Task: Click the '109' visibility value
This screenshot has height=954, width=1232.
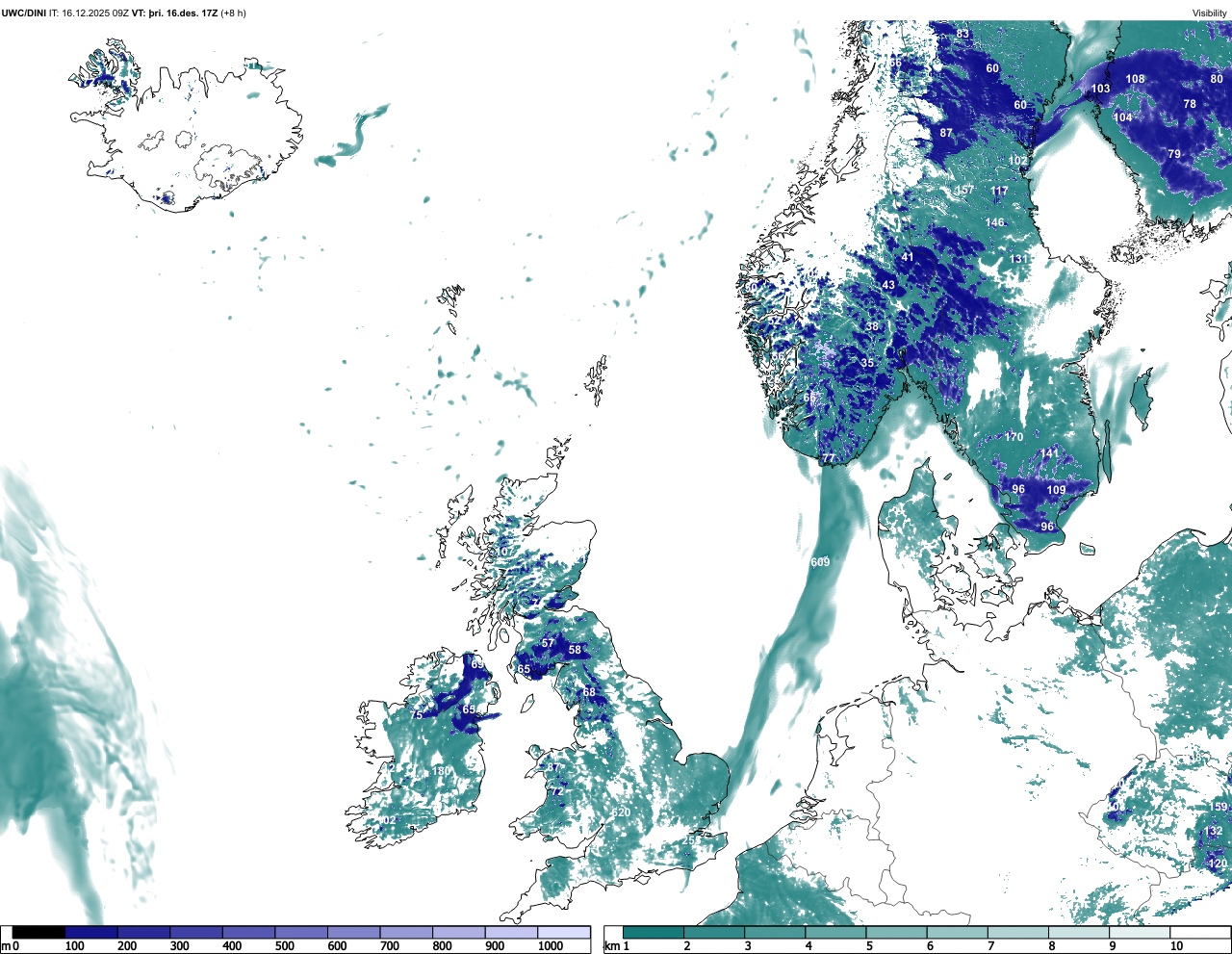Action: point(1057,490)
